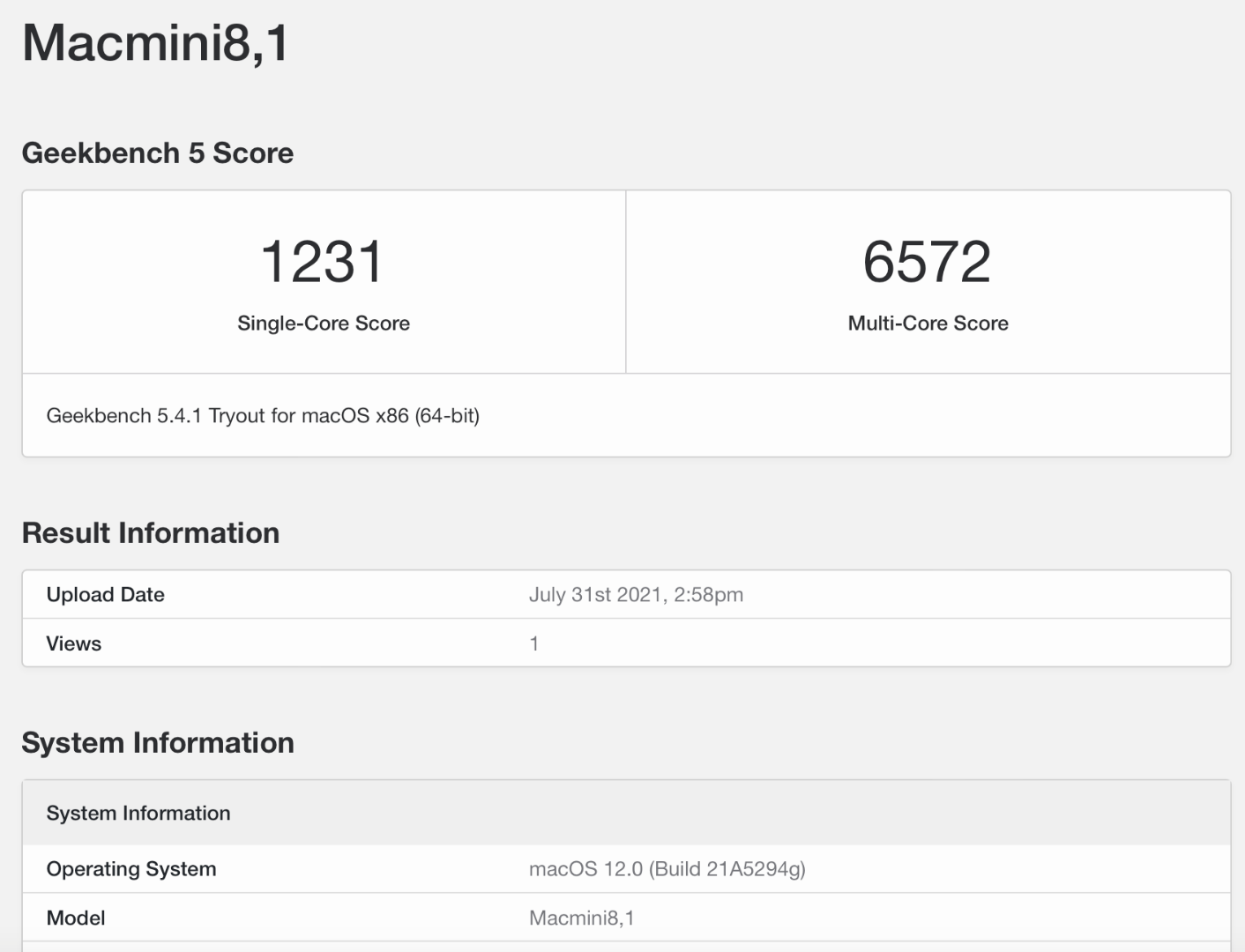The width and height of the screenshot is (1245, 952).
Task: Click the Macmini8,1 page title
Action: (x=155, y=42)
